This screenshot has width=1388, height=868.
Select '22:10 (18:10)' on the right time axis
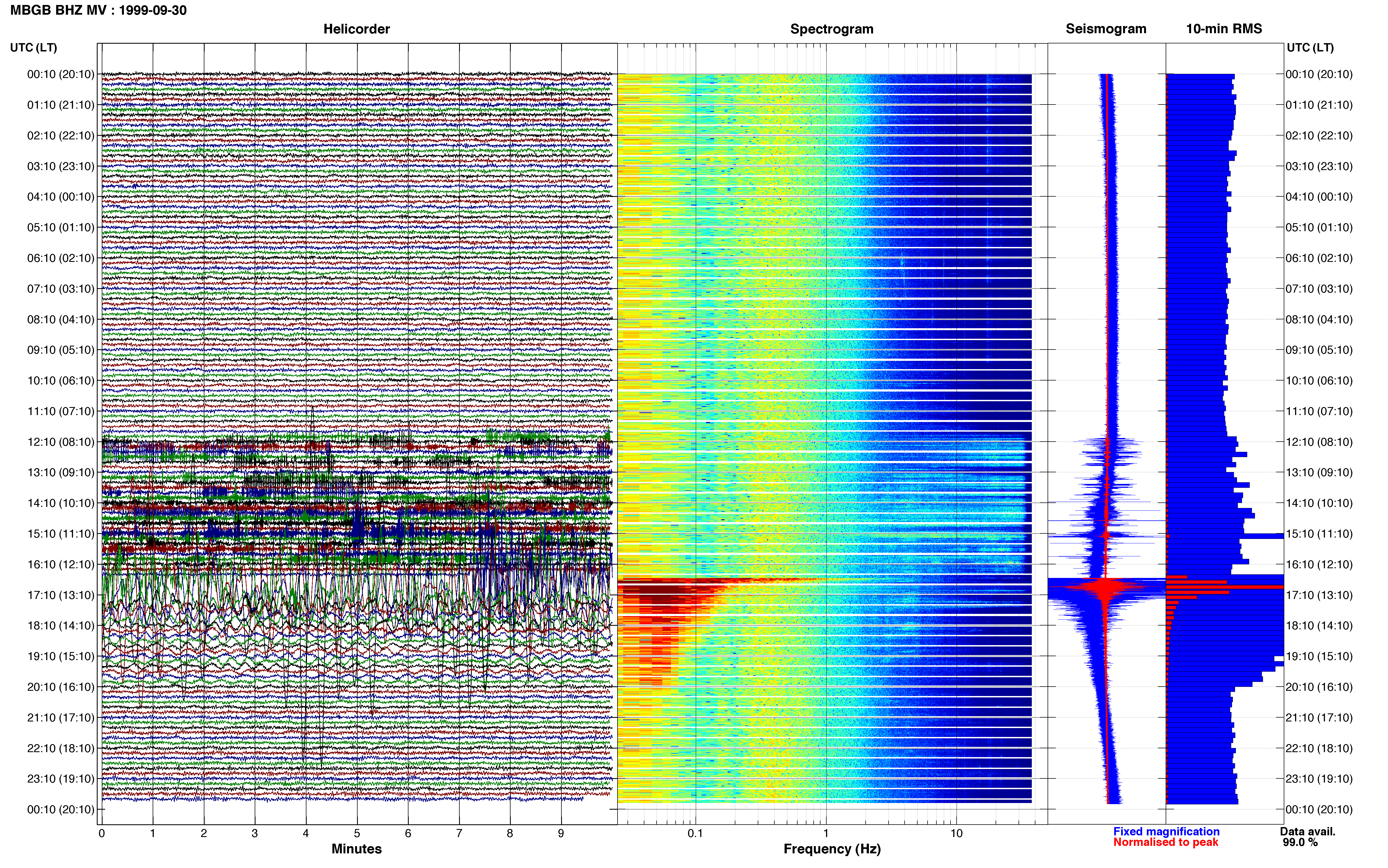[1319, 748]
